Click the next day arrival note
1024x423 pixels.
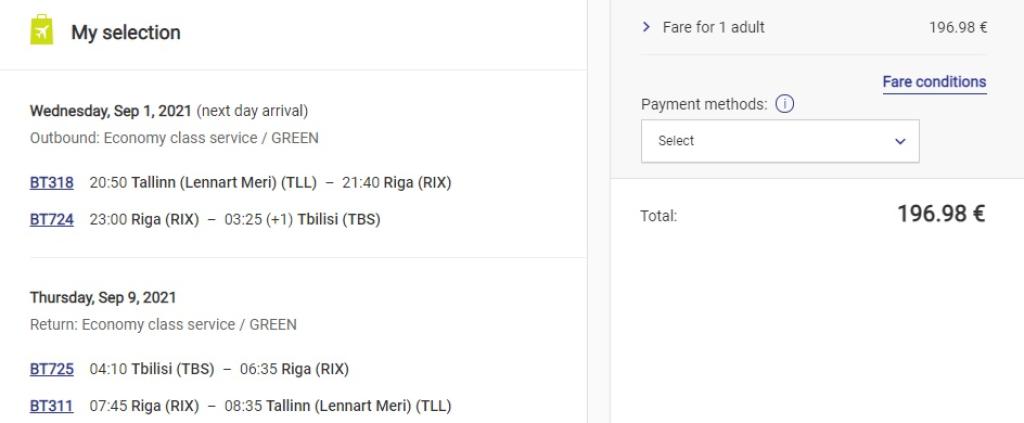[x=252, y=110]
